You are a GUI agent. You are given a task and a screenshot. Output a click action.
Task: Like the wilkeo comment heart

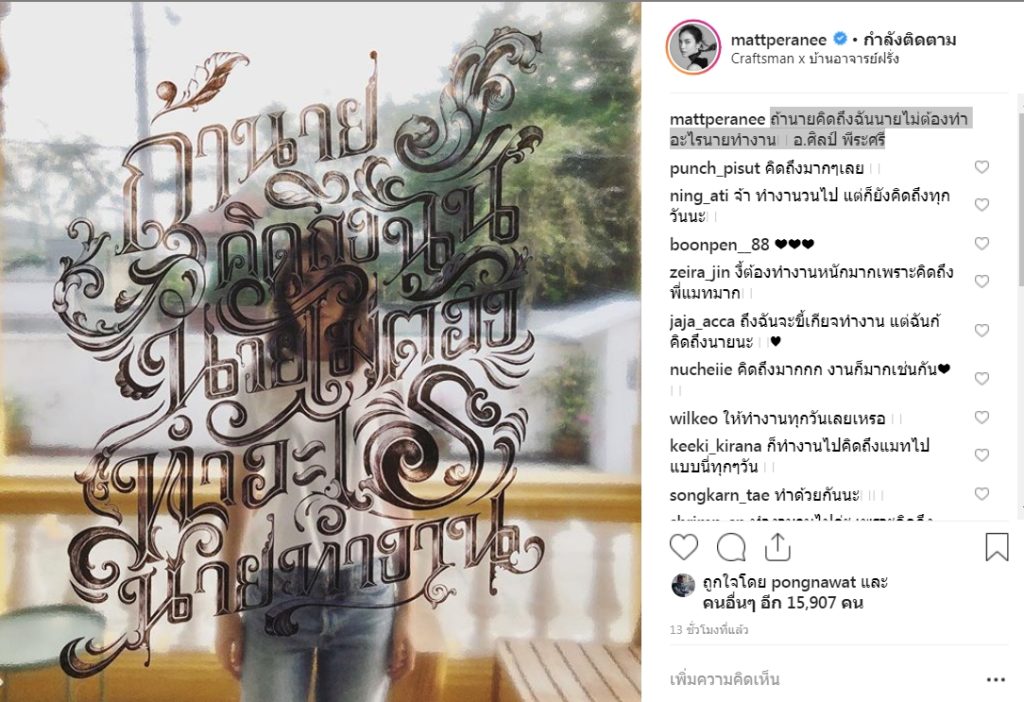(x=982, y=417)
